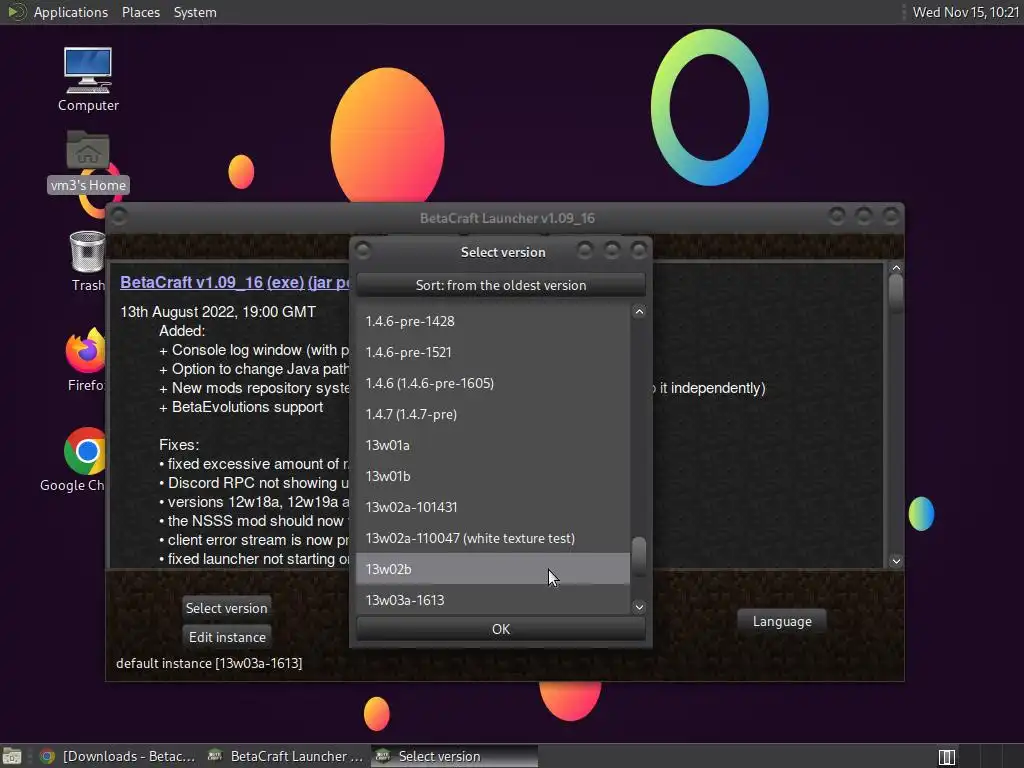Viewport: 1024px width, 768px height.
Task: Open the Language button
Action: (782, 621)
